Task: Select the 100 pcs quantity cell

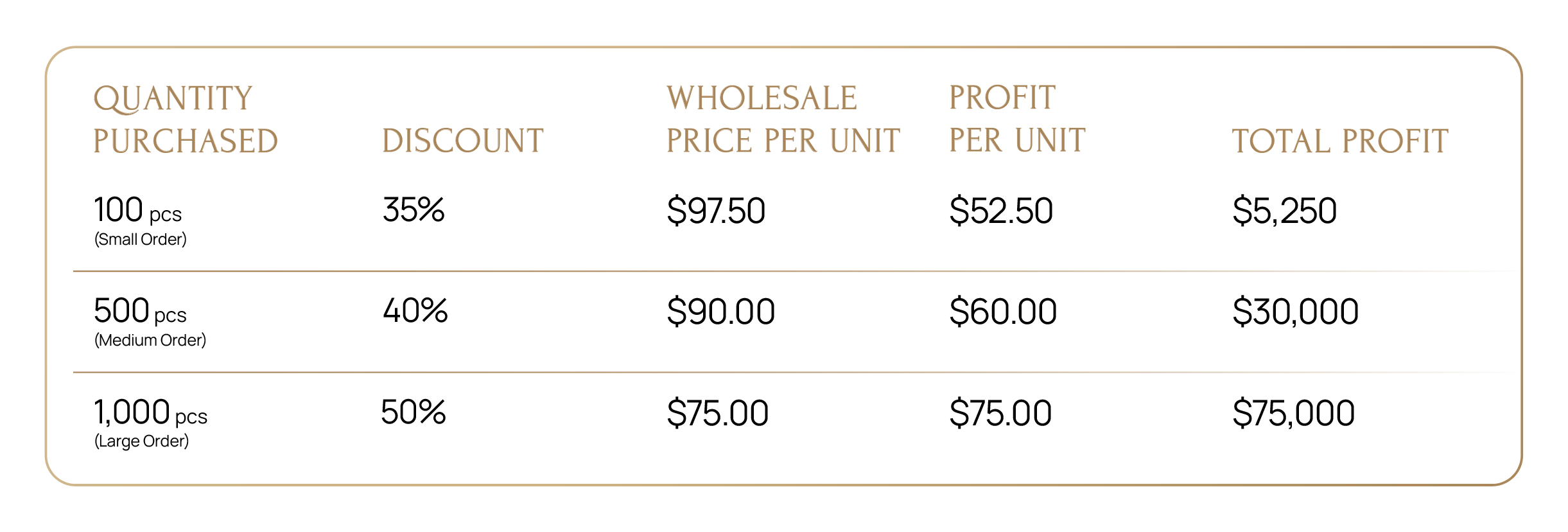Action: pyautogui.click(x=138, y=209)
